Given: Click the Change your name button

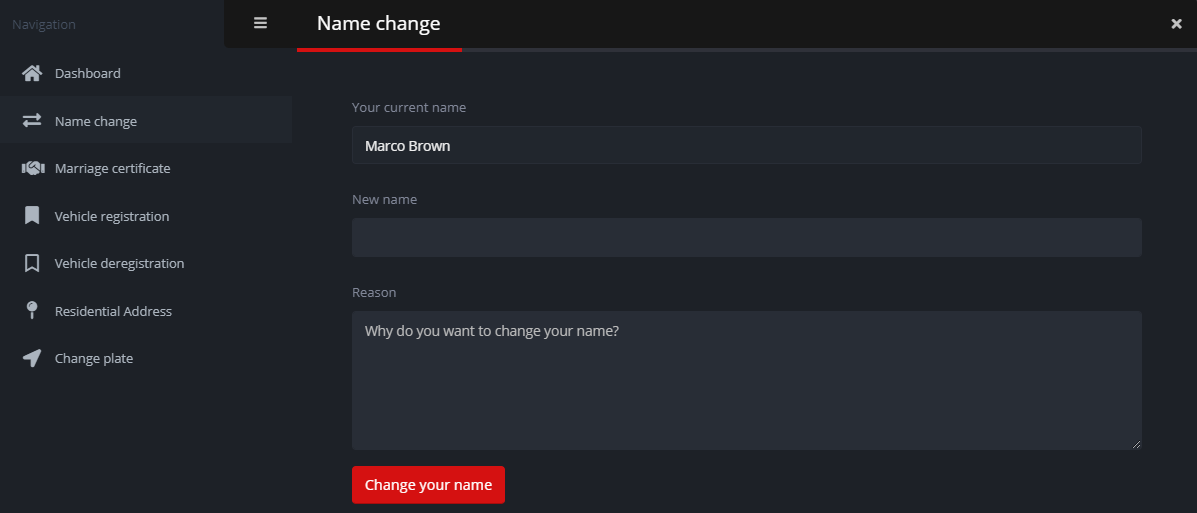Looking at the screenshot, I should pyautogui.click(x=428, y=485).
